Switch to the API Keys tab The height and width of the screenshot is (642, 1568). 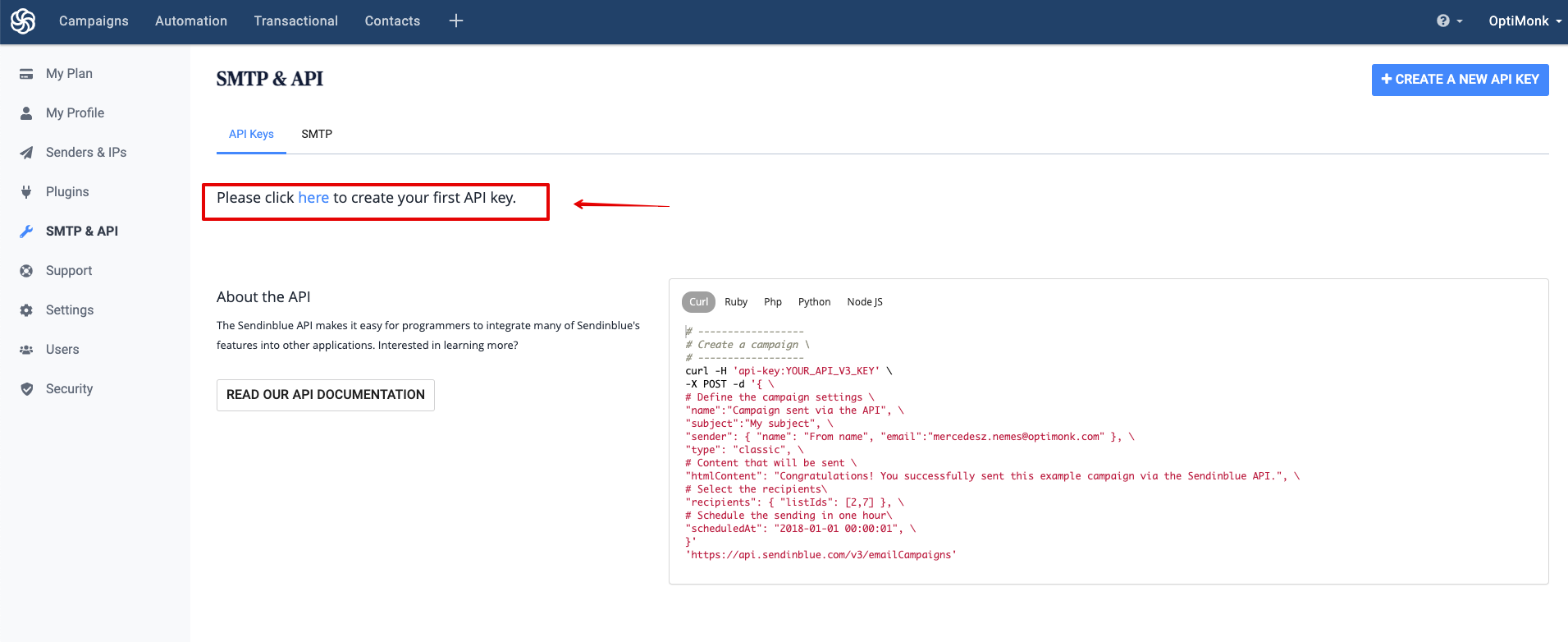251,134
